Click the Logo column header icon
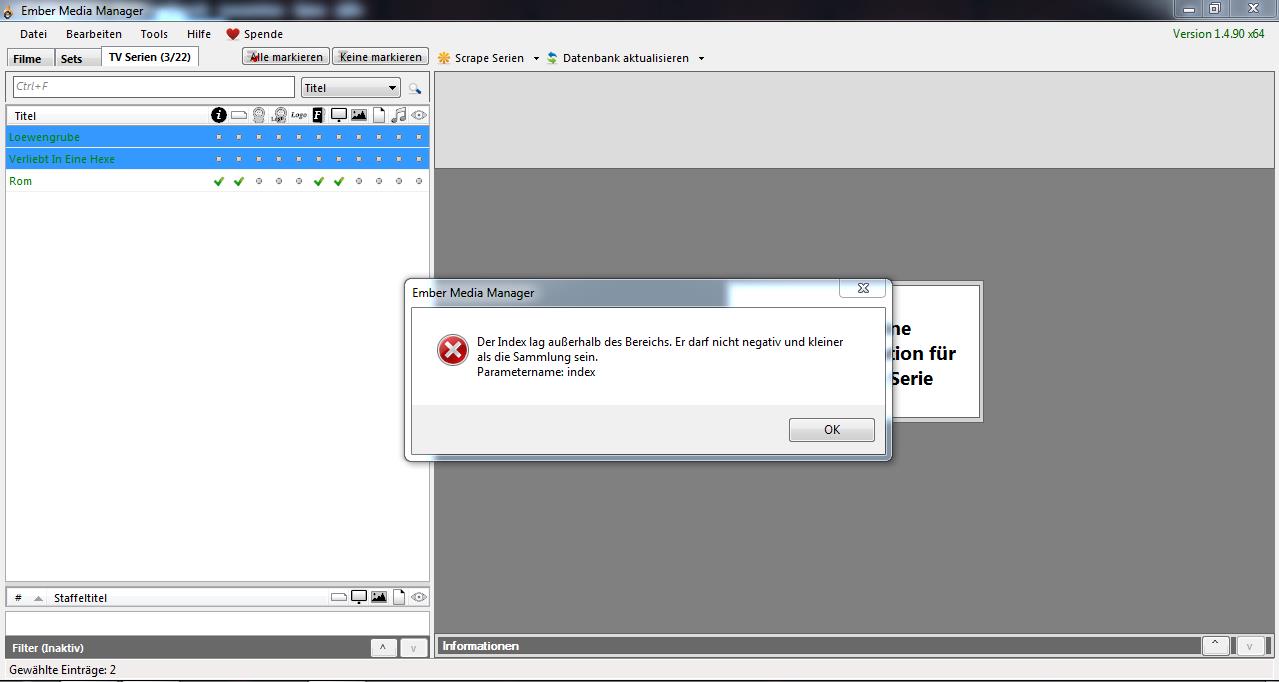 coord(299,115)
